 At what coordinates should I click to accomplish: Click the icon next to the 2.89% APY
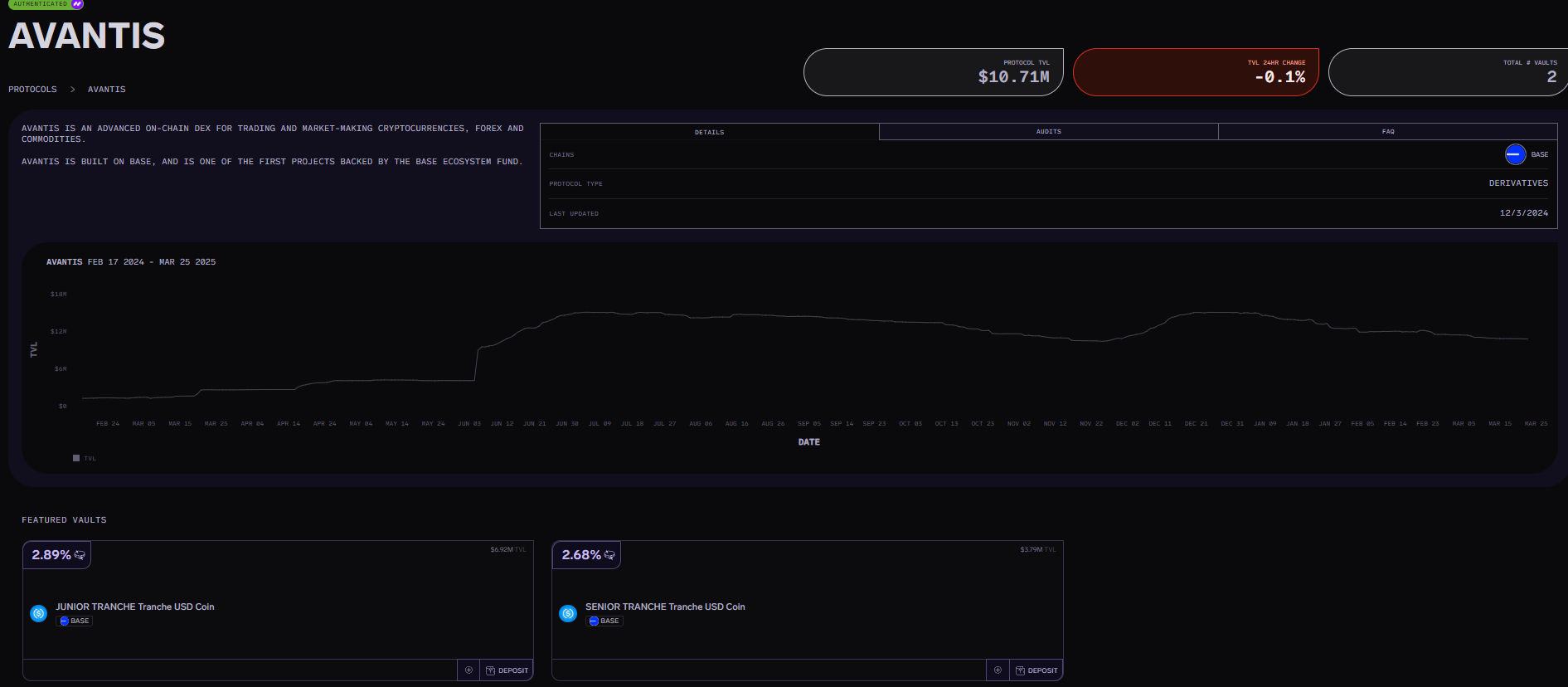80,555
